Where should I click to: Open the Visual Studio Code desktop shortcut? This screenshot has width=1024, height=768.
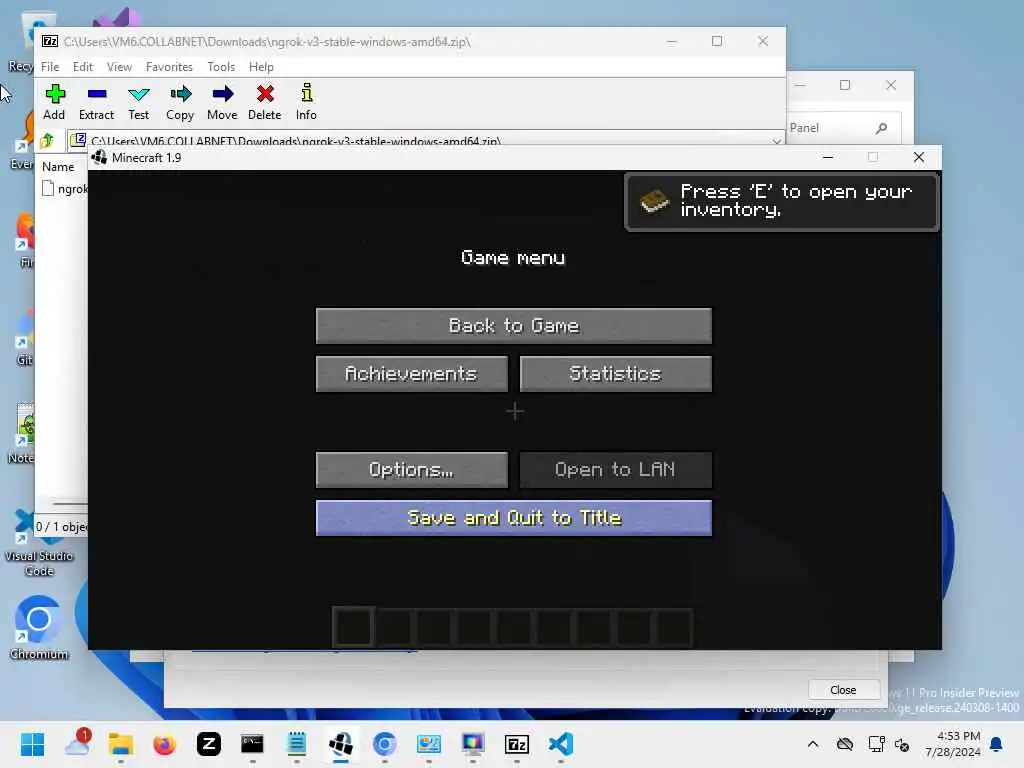click(x=39, y=542)
